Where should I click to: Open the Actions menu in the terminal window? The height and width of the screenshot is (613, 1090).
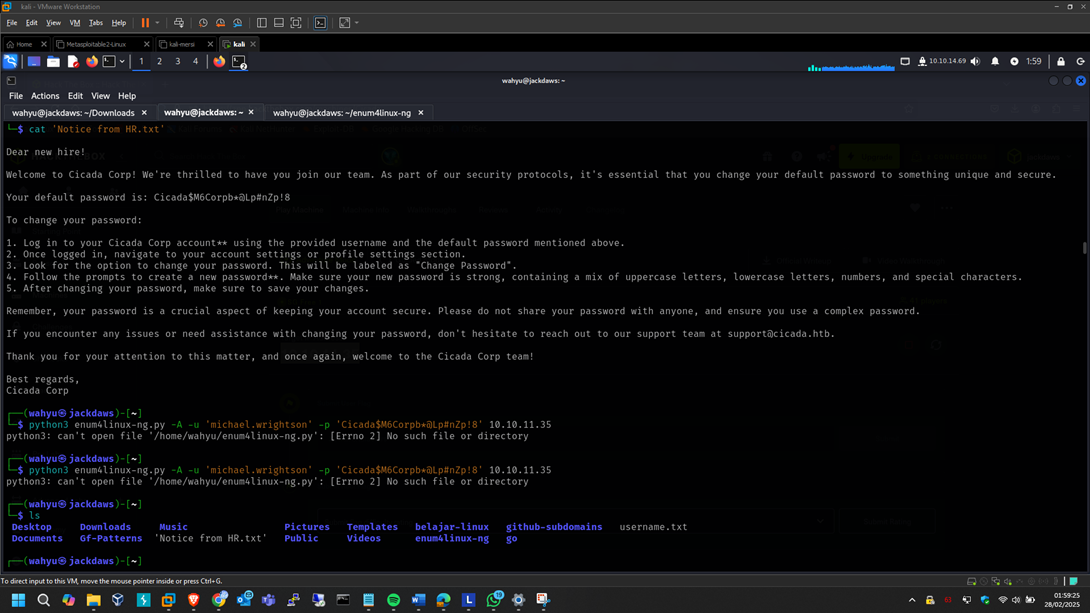point(44,96)
